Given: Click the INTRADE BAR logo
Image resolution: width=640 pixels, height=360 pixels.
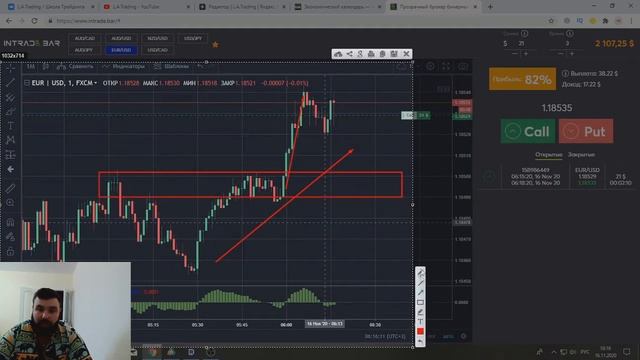Looking at the screenshot, I should (32, 43).
